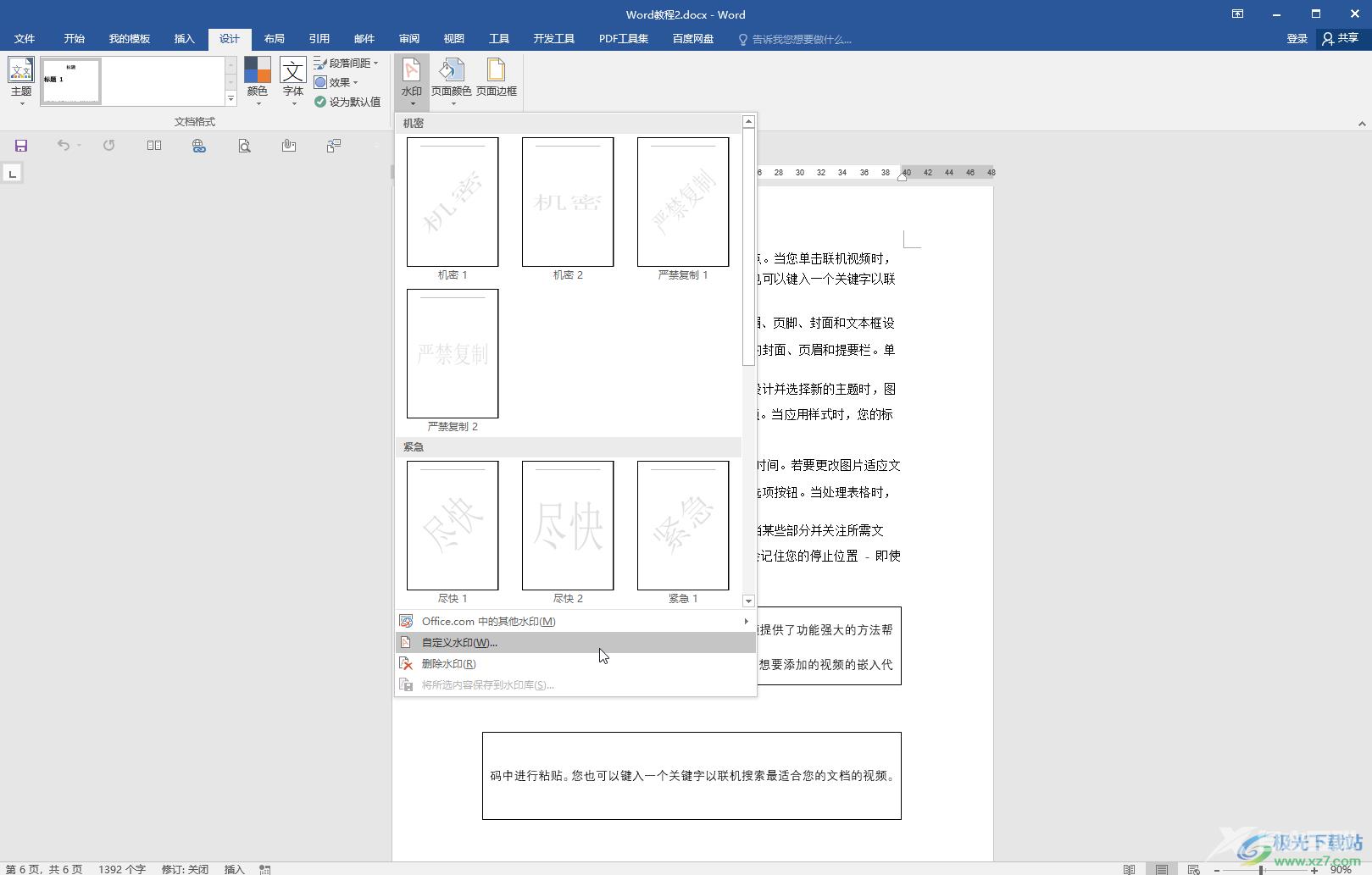Click 设为默认值 with green checkmark

(347, 102)
